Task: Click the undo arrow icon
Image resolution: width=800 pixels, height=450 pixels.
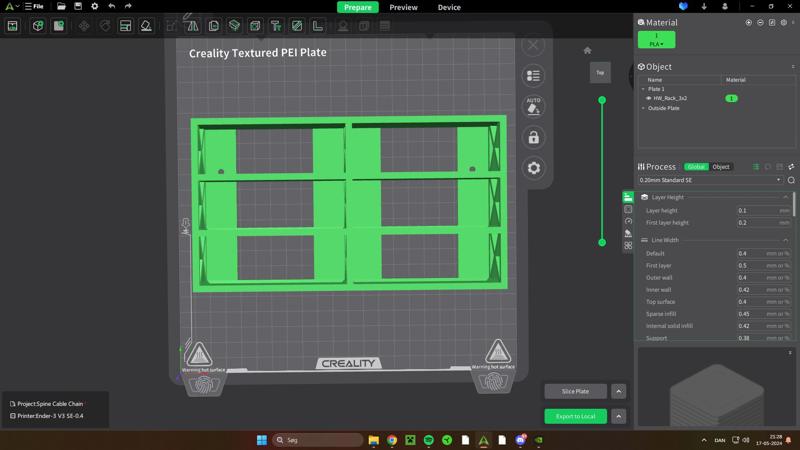Action: click(111, 7)
